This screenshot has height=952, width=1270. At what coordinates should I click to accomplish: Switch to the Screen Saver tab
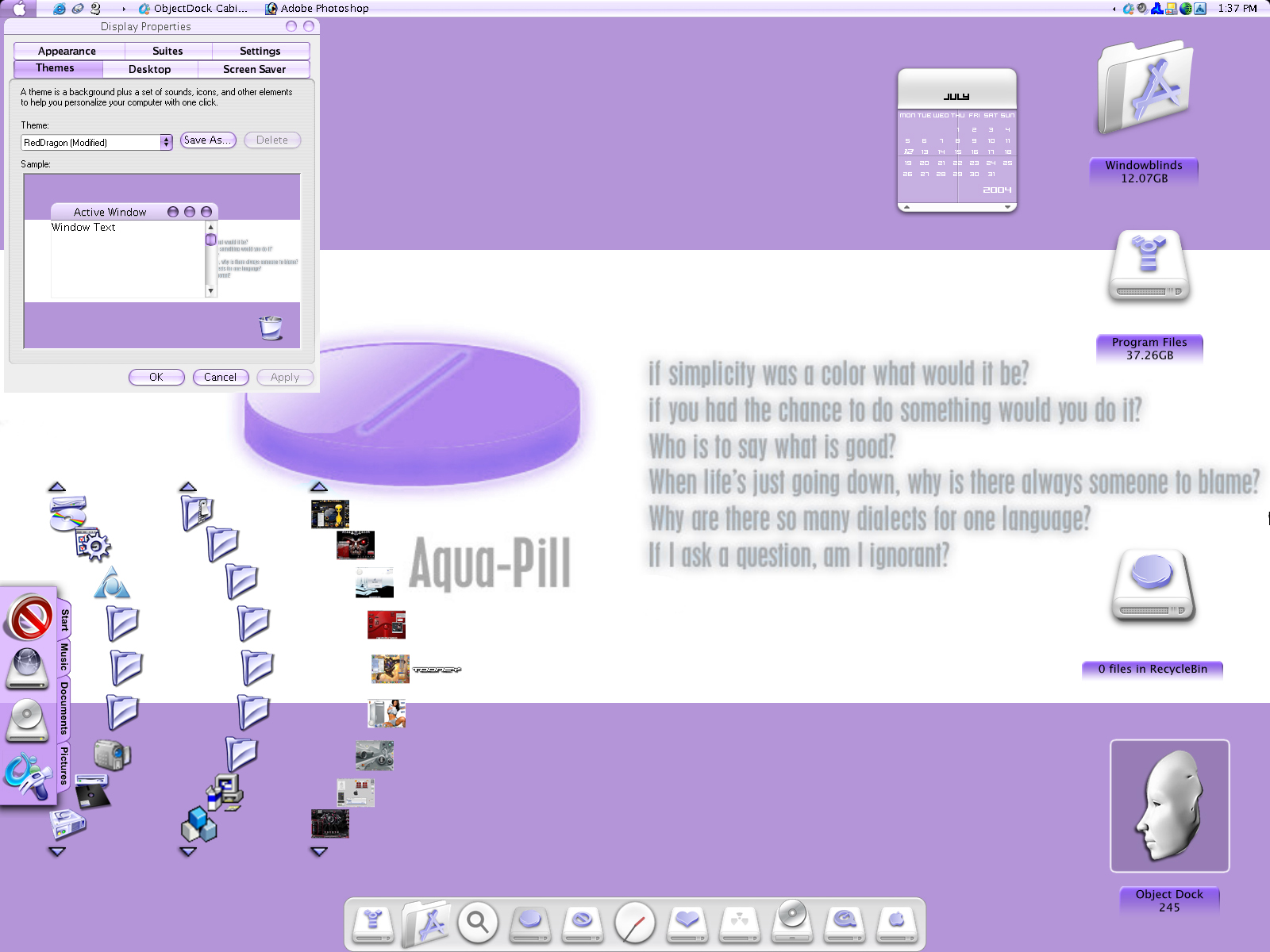coord(254,69)
